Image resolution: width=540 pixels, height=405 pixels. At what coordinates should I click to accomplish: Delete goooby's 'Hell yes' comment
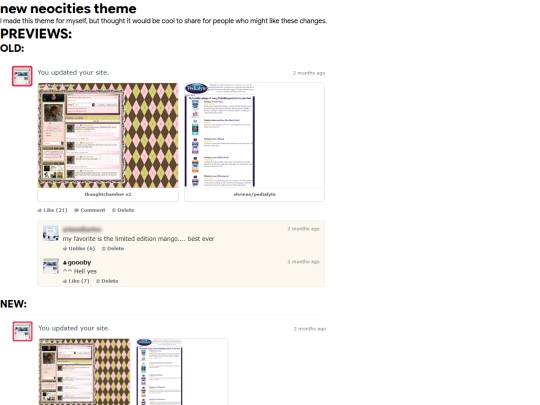coord(107,281)
